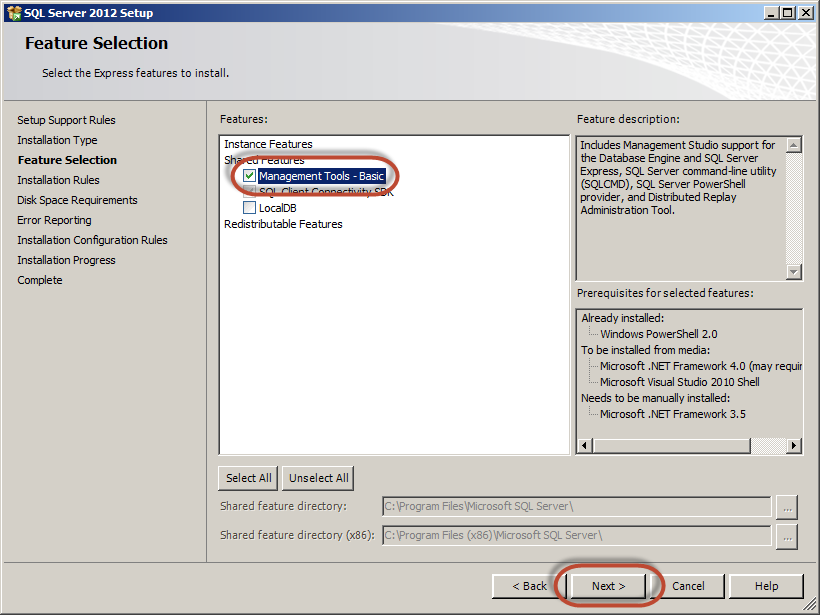The height and width of the screenshot is (615, 820).
Task: Check the Management Tools - Basic checkbox
Action: [x=249, y=176]
